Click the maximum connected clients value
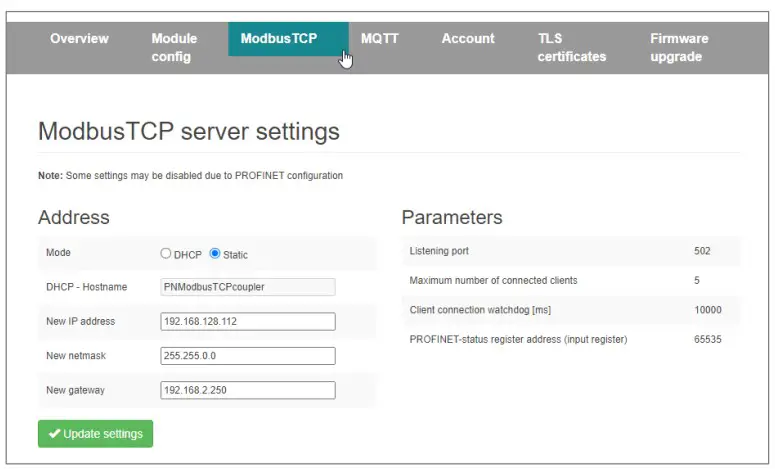The height and width of the screenshot is (469, 775). (x=697, y=281)
